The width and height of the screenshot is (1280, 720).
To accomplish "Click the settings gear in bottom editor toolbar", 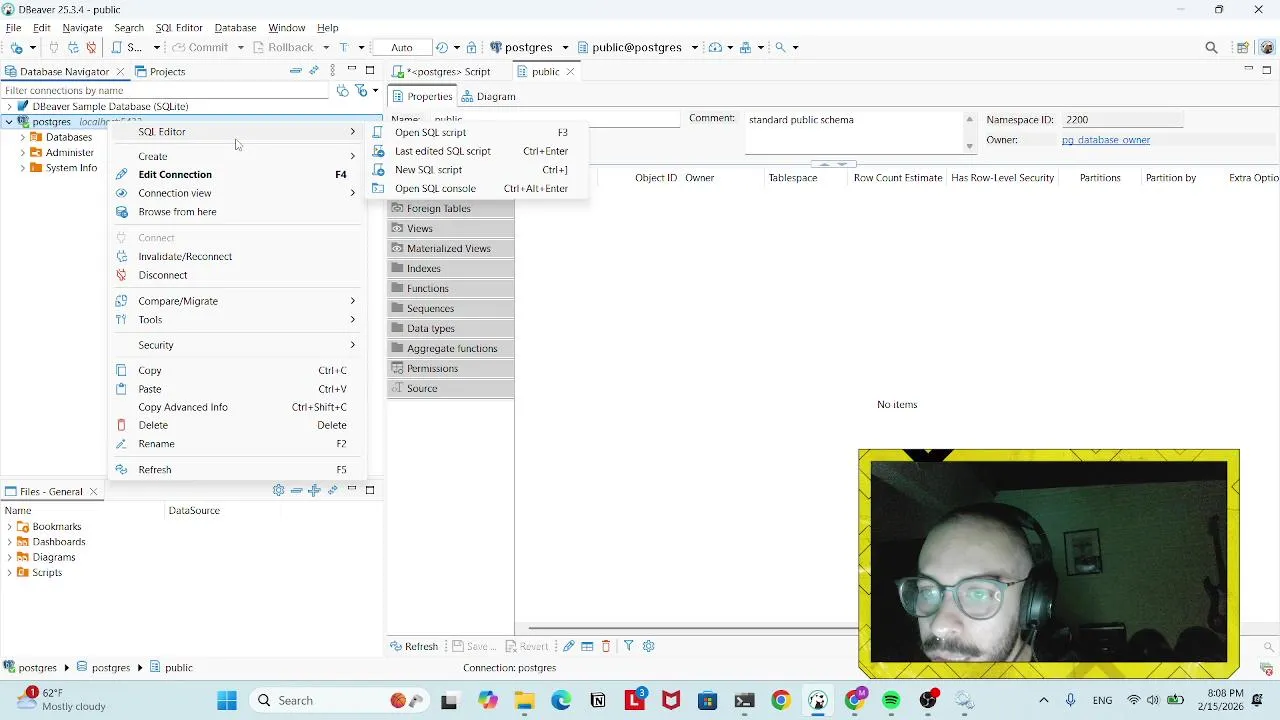I will pyautogui.click(x=648, y=646).
